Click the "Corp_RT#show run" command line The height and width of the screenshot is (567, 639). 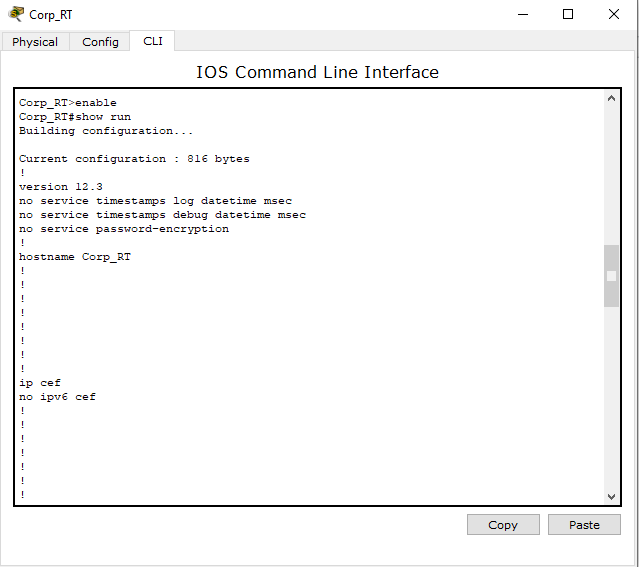tap(75, 117)
